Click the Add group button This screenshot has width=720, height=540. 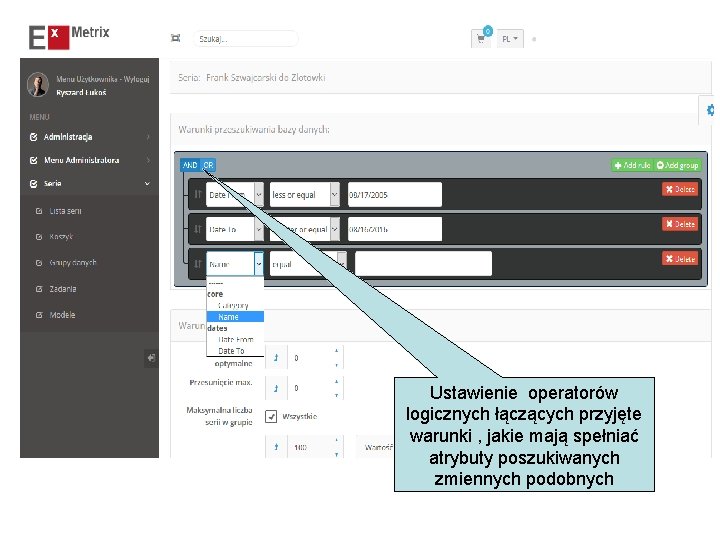click(678, 165)
